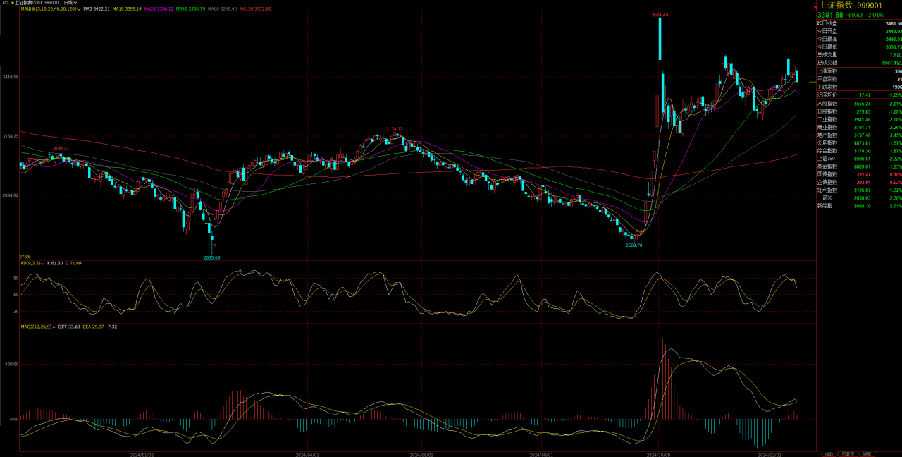Select the white MA5 value label
The image size is (902, 457).
pos(96,10)
